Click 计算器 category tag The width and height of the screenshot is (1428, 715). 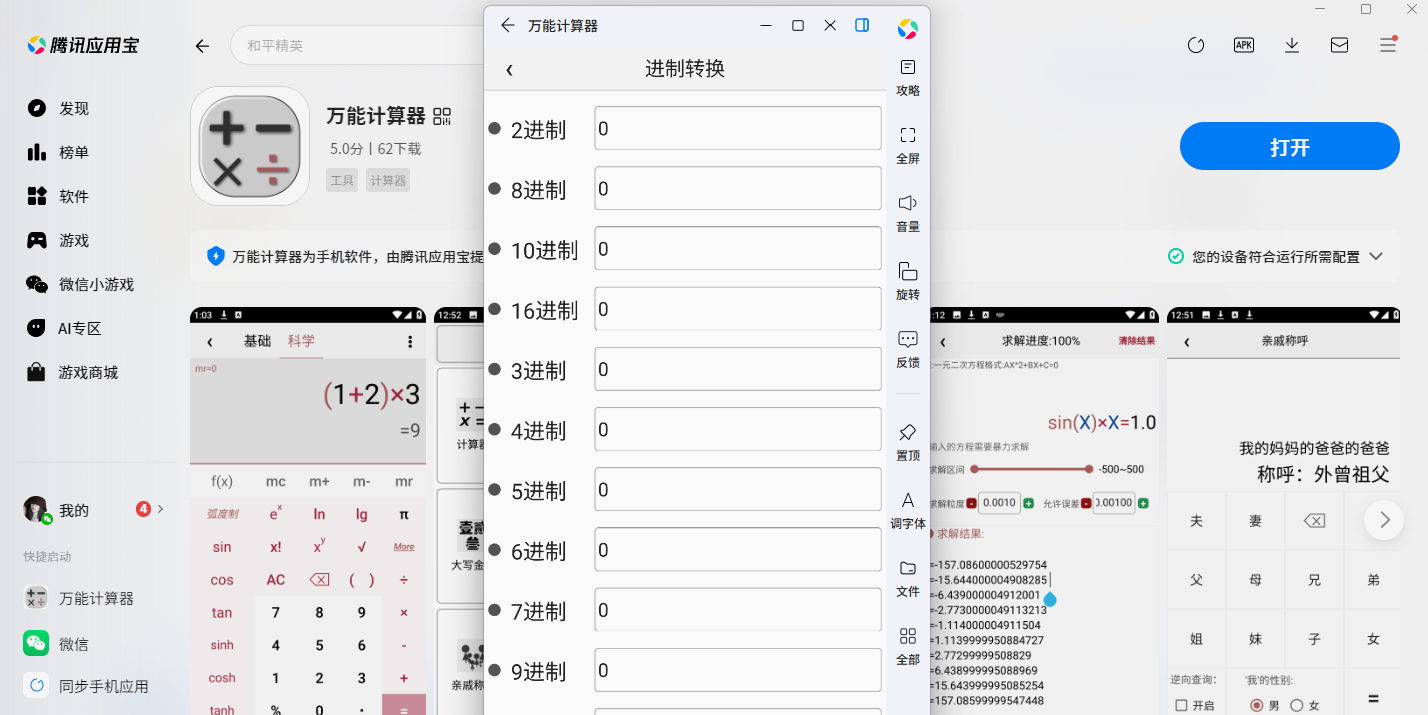(388, 180)
